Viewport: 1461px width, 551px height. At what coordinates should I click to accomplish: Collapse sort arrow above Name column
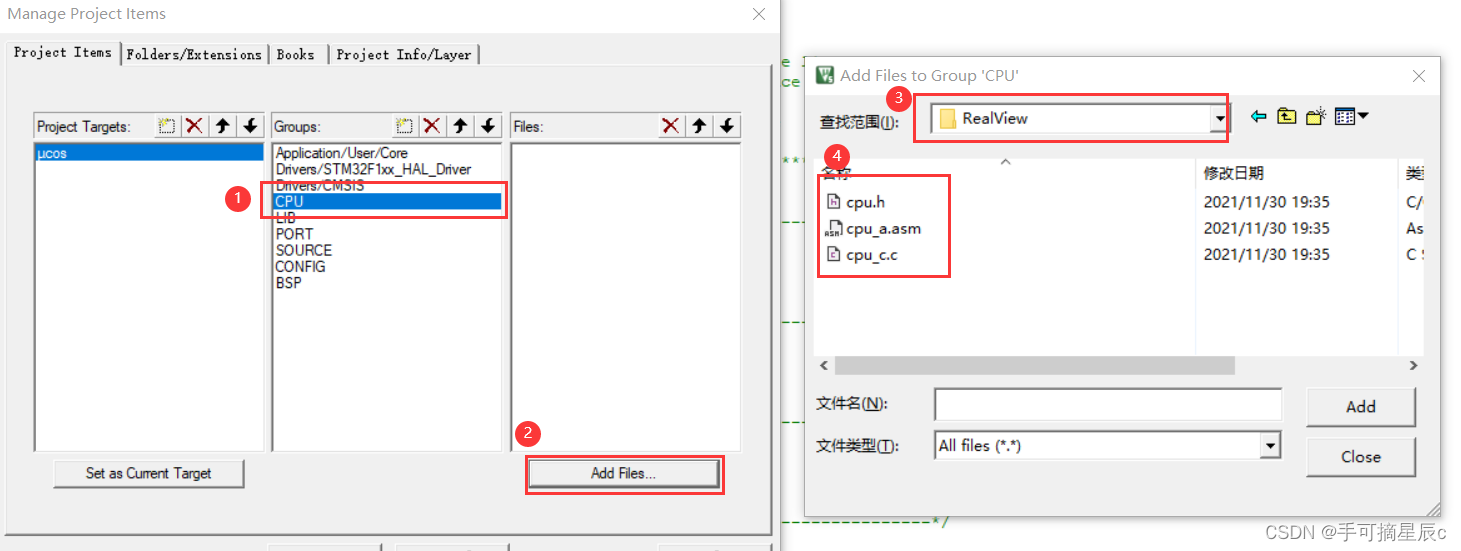click(x=1005, y=161)
